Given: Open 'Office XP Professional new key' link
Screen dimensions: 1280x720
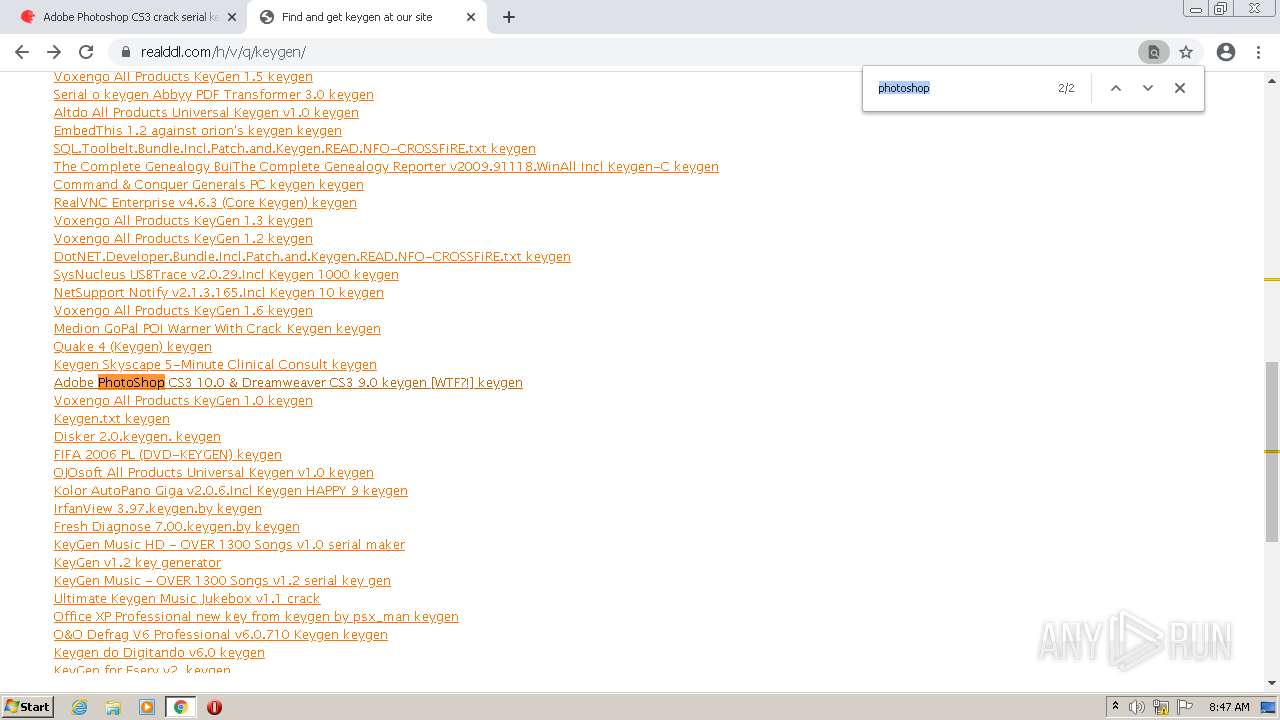Looking at the screenshot, I should pyautogui.click(x=256, y=617).
